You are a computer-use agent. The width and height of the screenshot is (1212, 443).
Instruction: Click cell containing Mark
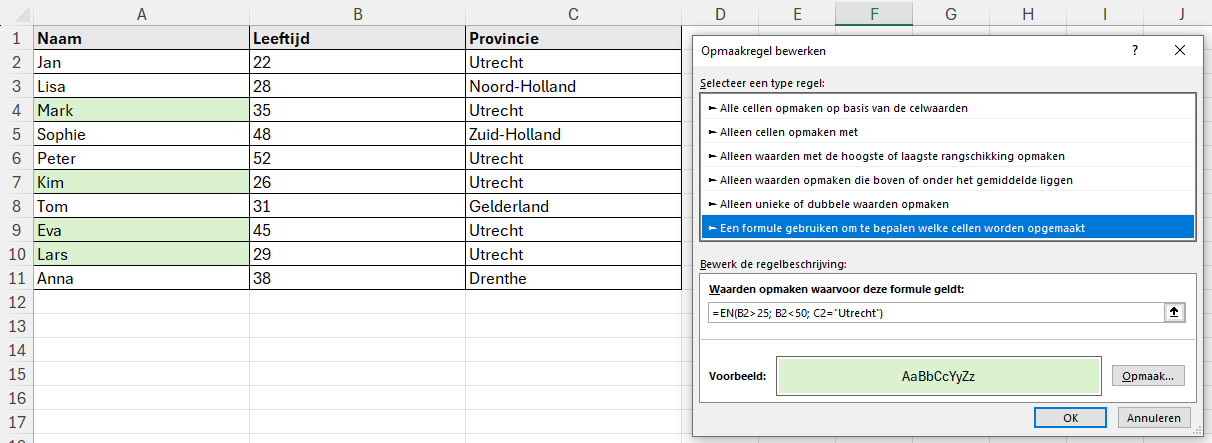(x=140, y=110)
